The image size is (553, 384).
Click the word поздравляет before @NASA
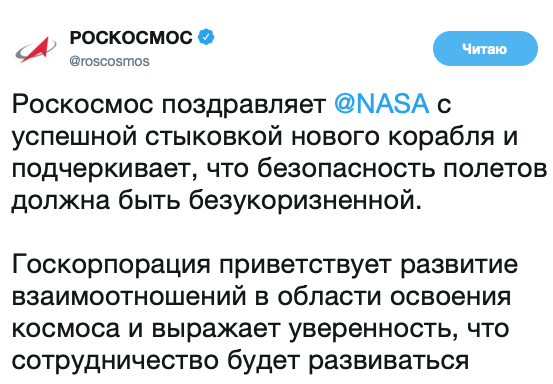[244, 106]
